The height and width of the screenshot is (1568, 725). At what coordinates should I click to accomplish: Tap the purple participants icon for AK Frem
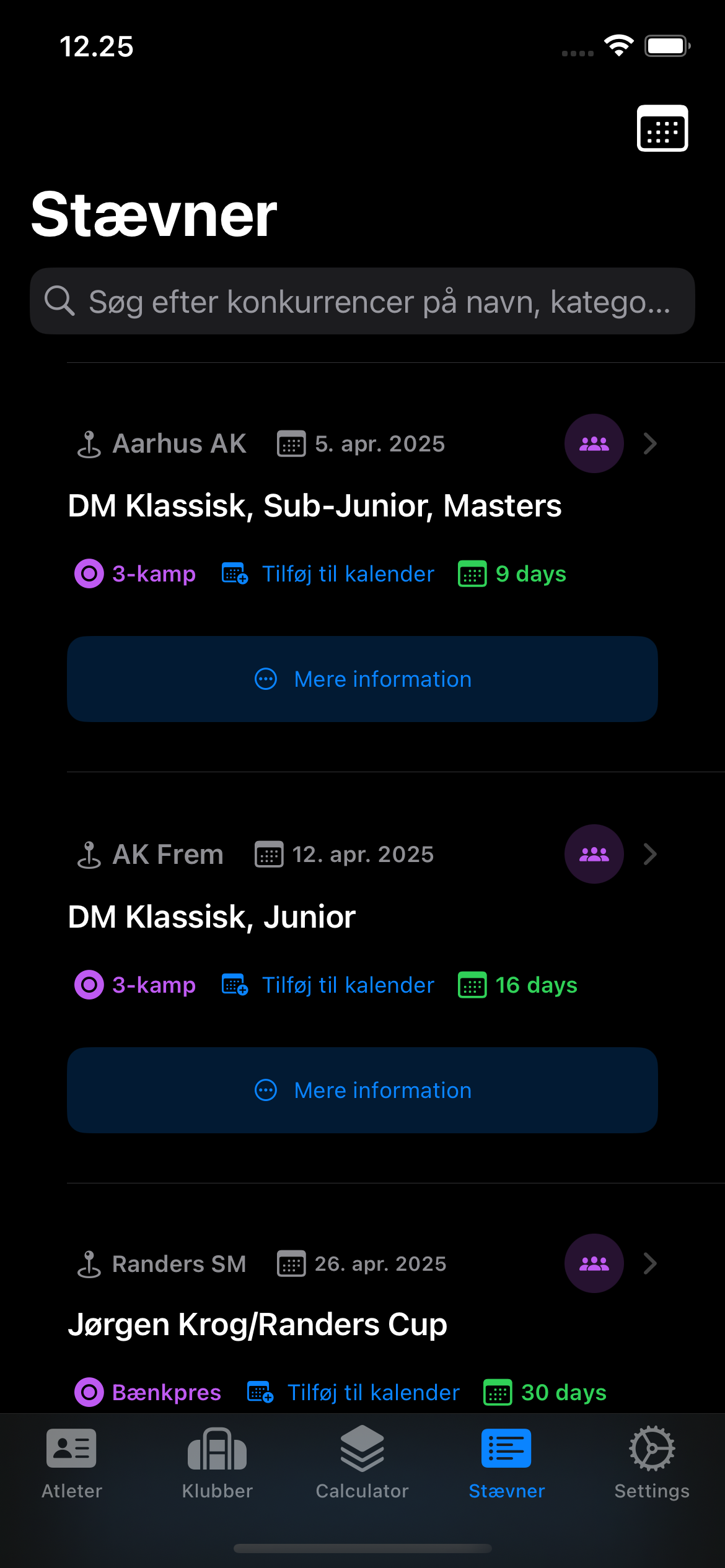pyautogui.click(x=594, y=854)
